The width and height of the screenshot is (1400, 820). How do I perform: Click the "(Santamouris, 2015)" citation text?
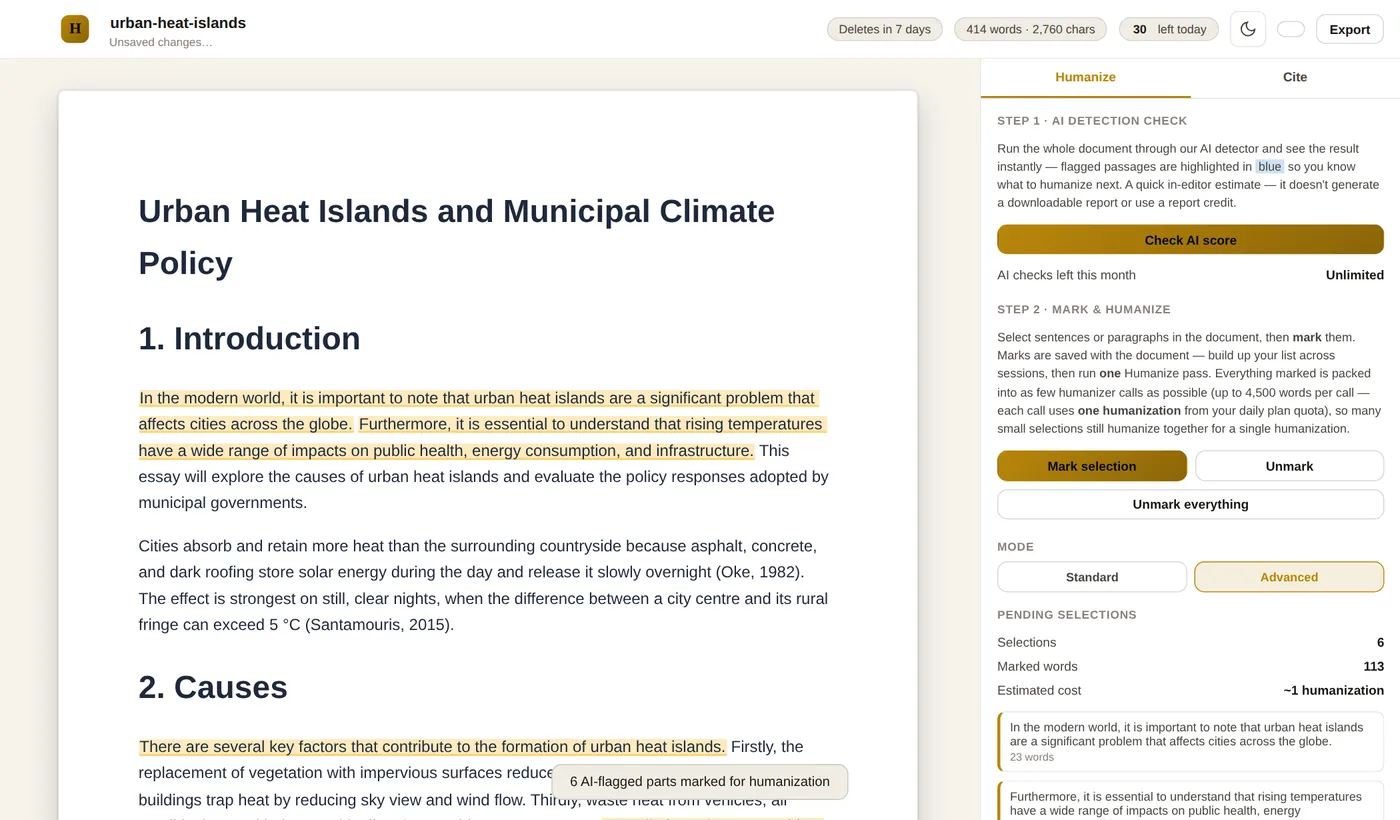379,625
